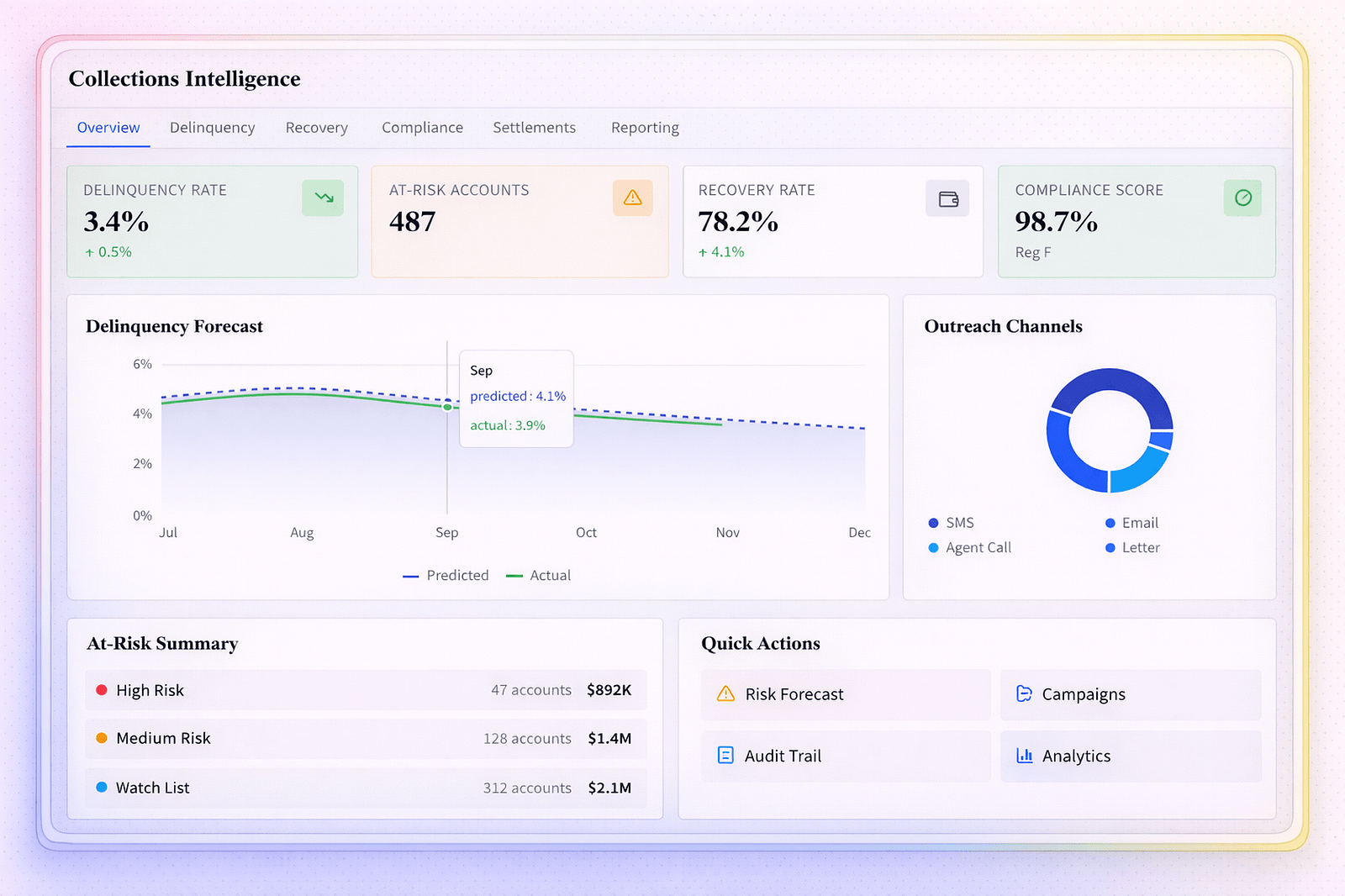Click the Analytics bar chart icon
Viewport: 1345px width, 896px height.
click(x=1024, y=756)
